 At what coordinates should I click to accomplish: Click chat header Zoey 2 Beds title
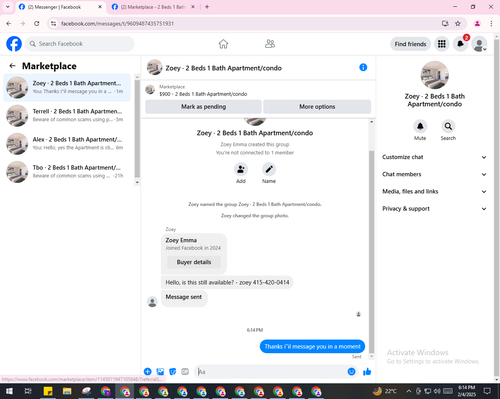pos(223,68)
